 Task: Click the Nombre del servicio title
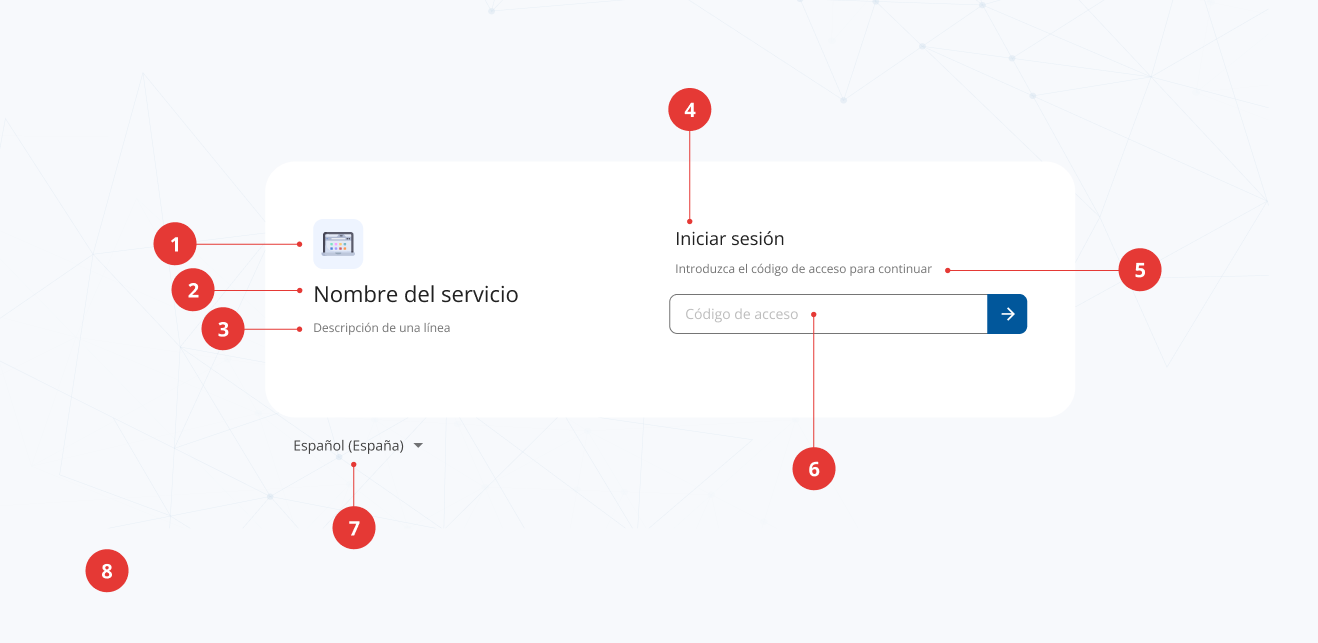pos(417,293)
